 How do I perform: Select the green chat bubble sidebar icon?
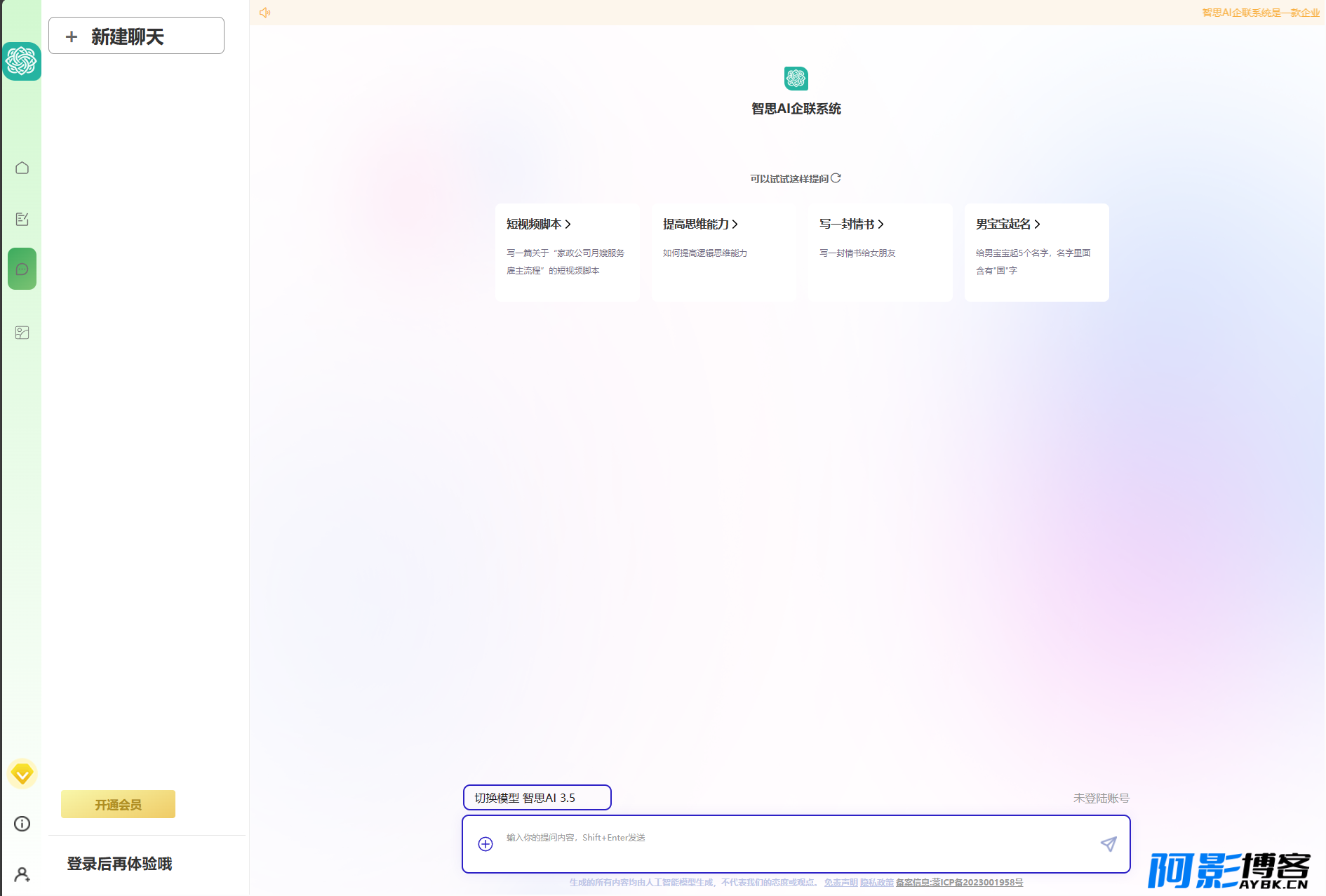22,269
